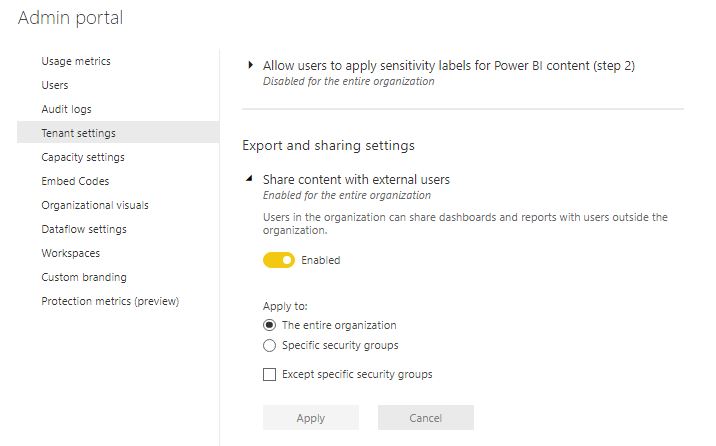Expand the sensitivity labels setting arrow
This screenshot has height=446, width=716.
(x=250, y=65)
